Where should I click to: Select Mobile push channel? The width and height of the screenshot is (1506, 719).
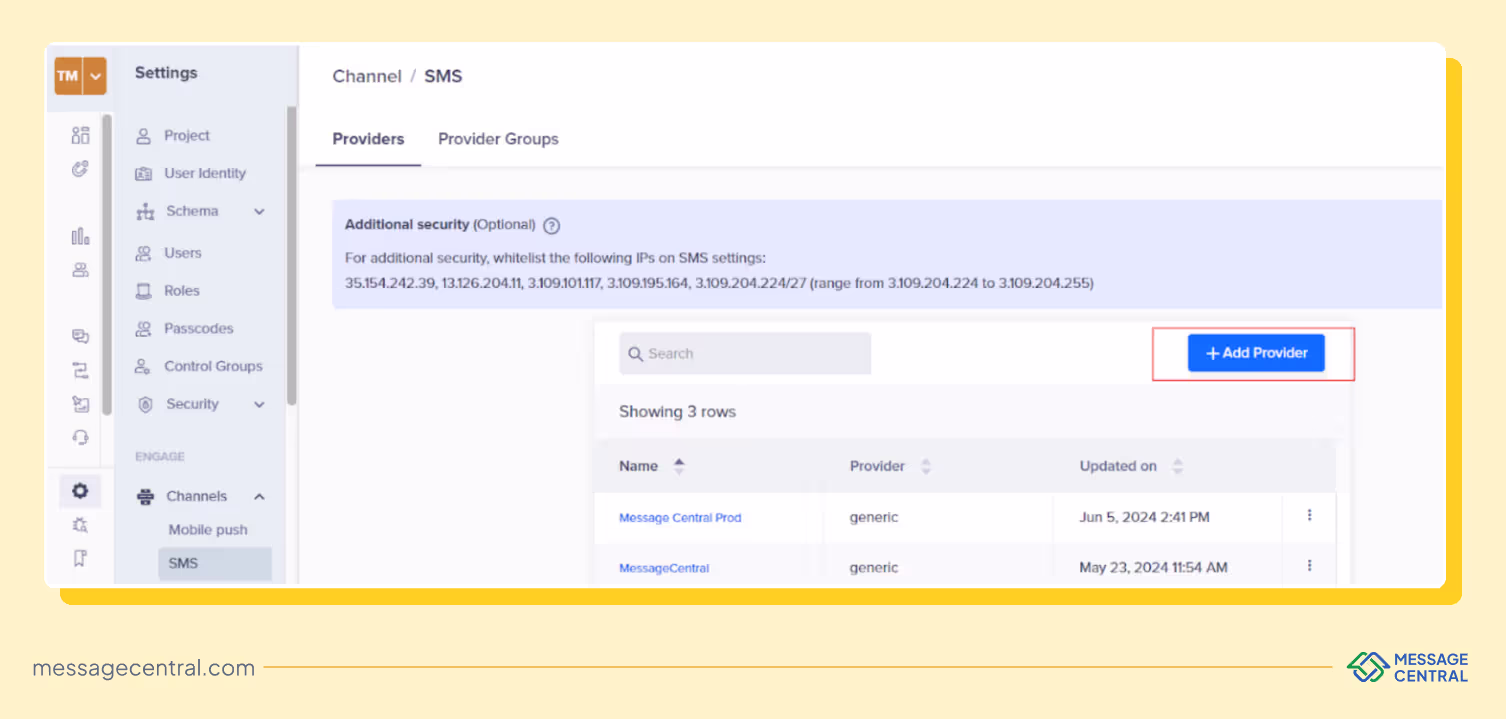[x=208, y=530]
